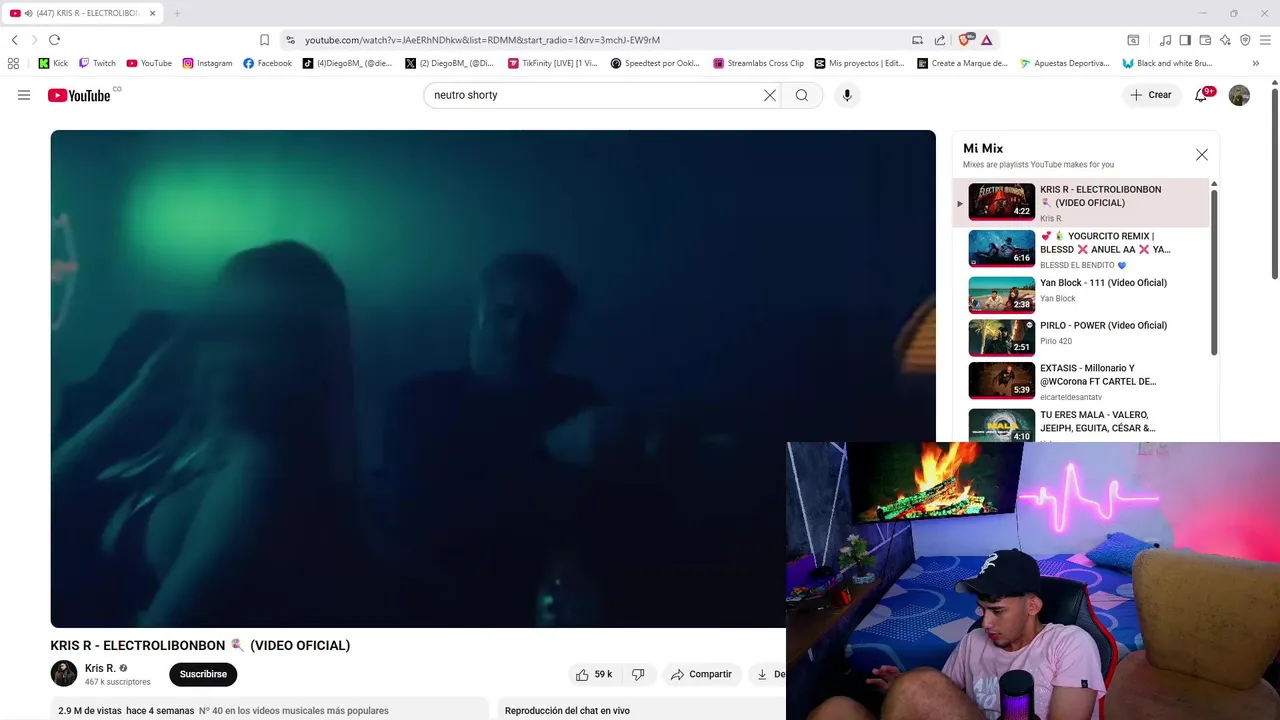Open the media playlist music note icon
This screenshot has width=1280, height=720.
[1165, 40]
